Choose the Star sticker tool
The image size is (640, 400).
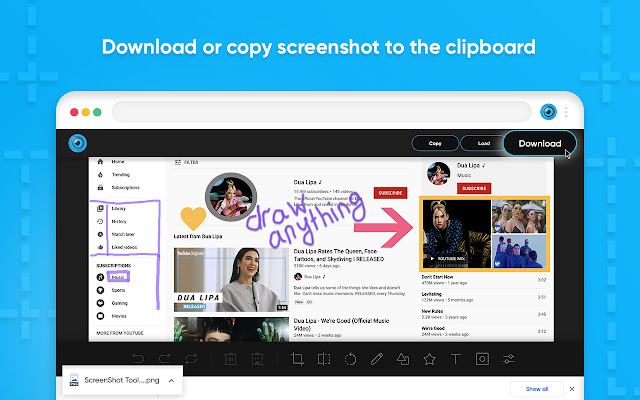429,358
